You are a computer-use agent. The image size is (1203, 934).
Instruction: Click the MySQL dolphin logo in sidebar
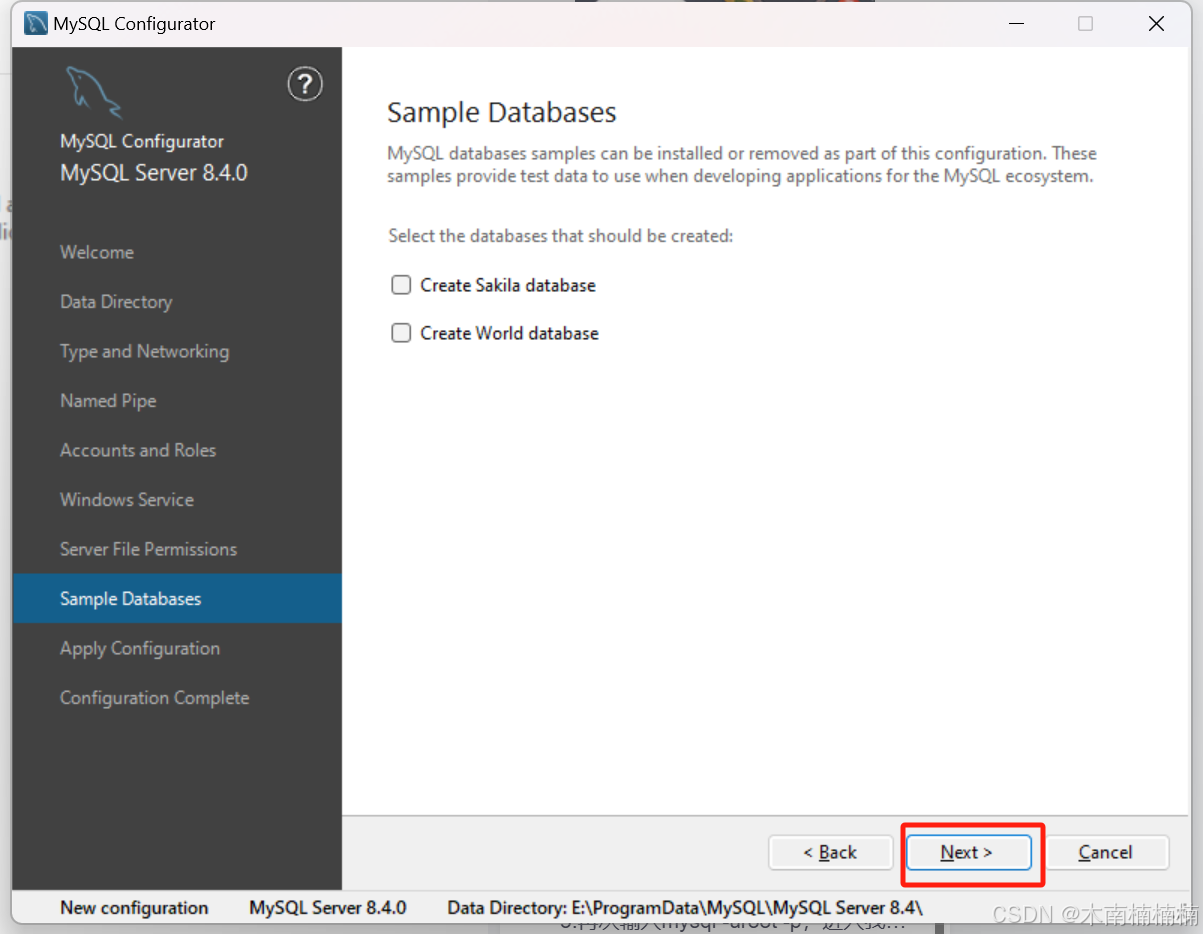(x=93, y=92)
